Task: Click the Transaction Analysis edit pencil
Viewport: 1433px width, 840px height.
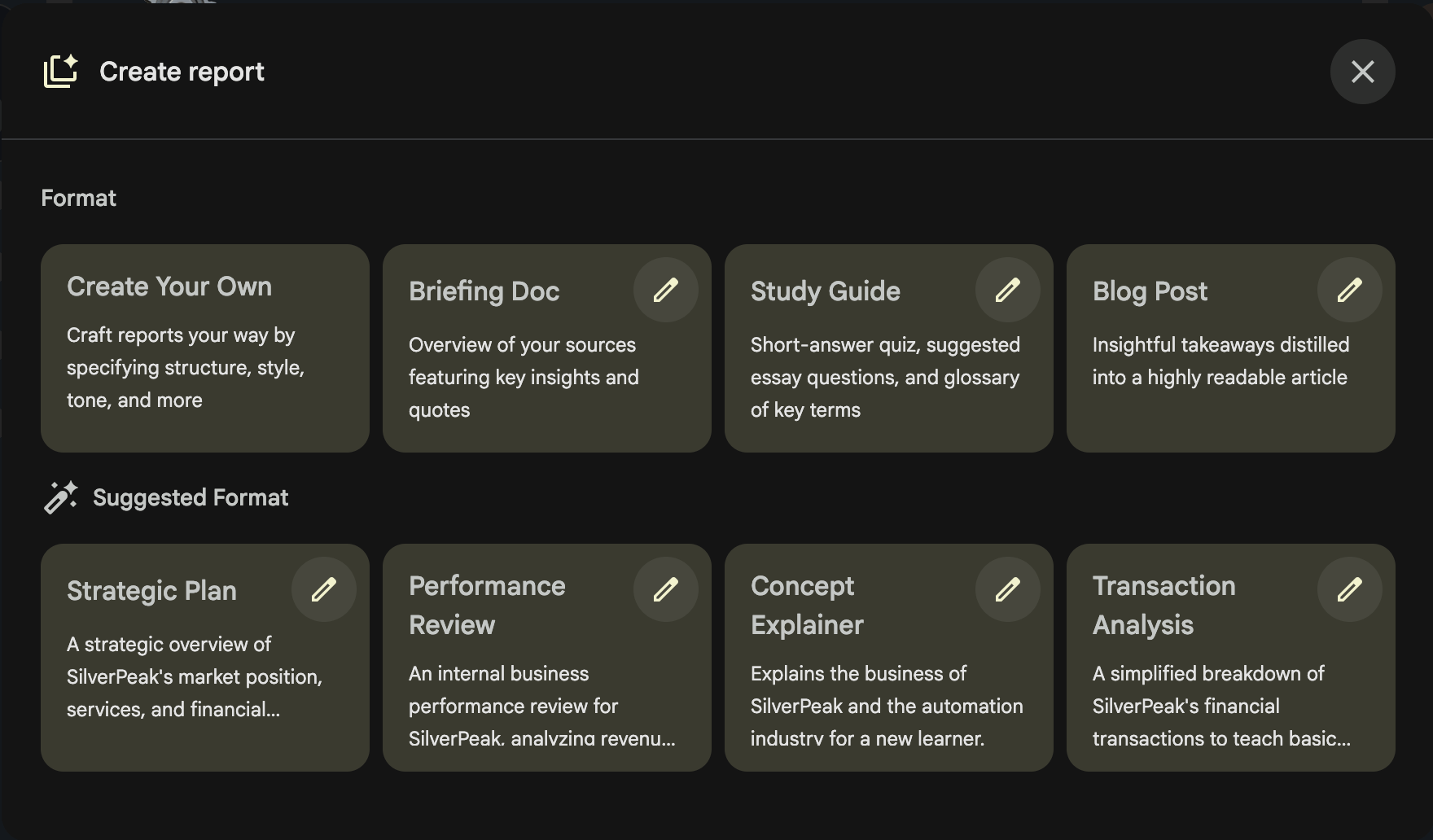Action: (x=1349, y=589)
